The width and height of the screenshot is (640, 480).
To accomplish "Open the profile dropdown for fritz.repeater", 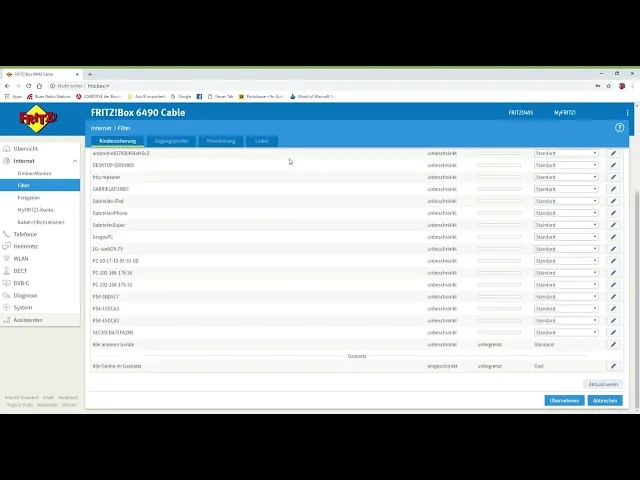I will click(566, 177).
